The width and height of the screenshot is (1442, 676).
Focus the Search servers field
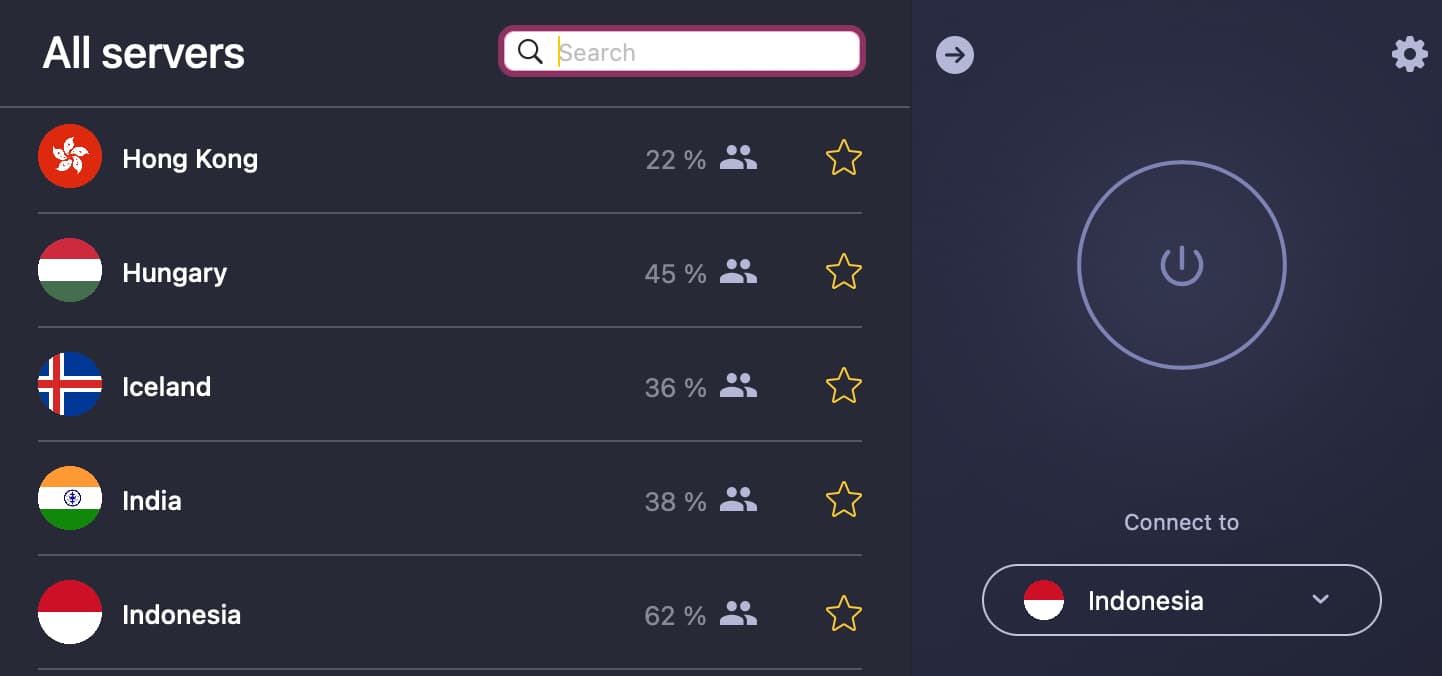(682, 52)
